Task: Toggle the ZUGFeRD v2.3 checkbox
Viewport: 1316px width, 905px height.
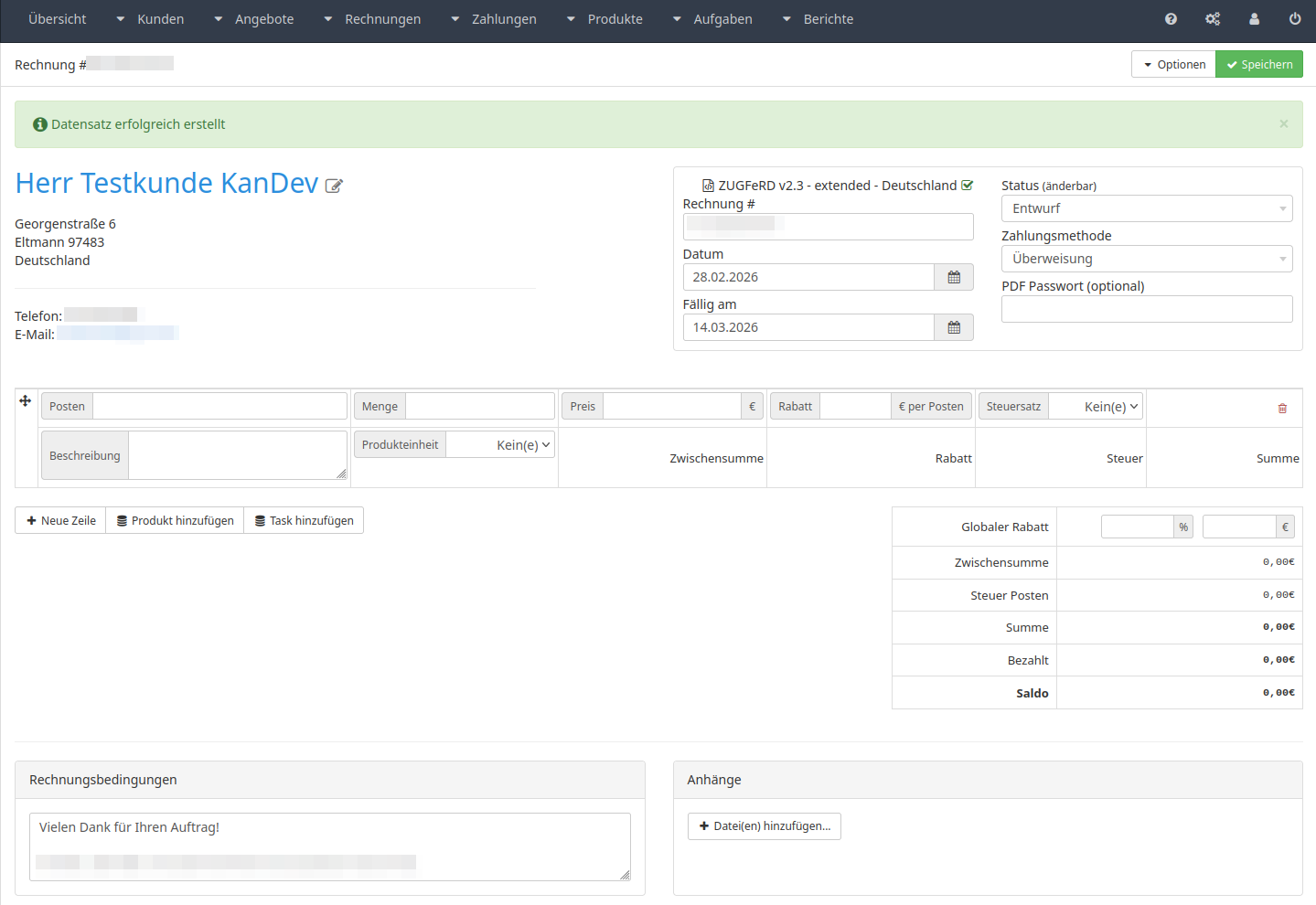Action: [968, 186]
